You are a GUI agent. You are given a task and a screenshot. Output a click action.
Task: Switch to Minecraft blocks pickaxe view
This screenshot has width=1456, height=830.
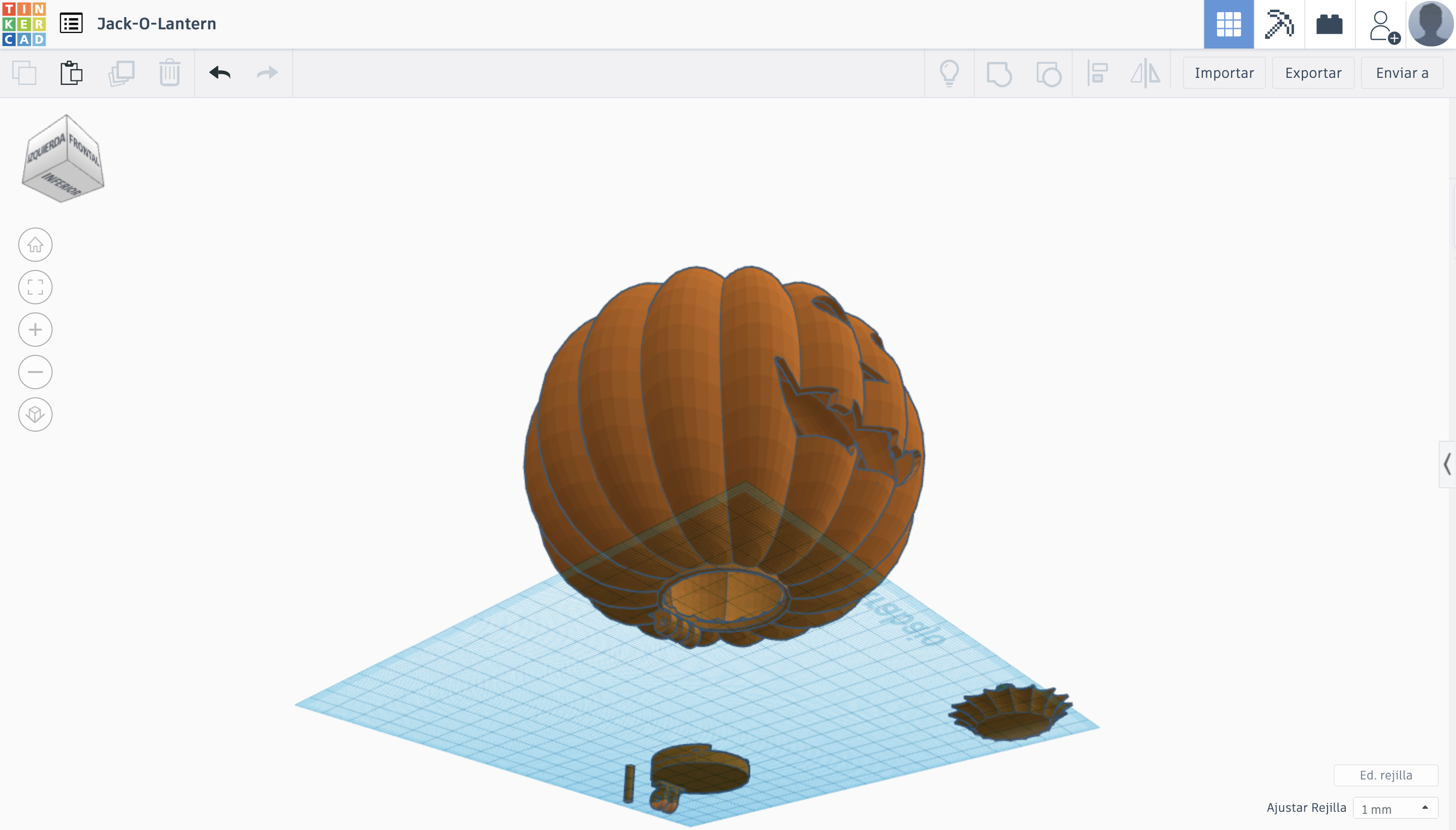(x=1279, y=24)
